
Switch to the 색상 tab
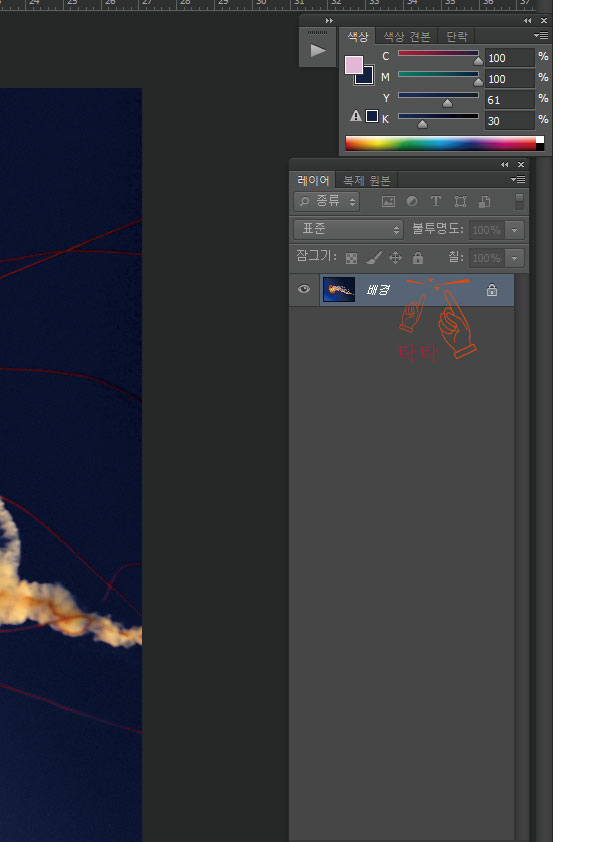click(358, 37)
